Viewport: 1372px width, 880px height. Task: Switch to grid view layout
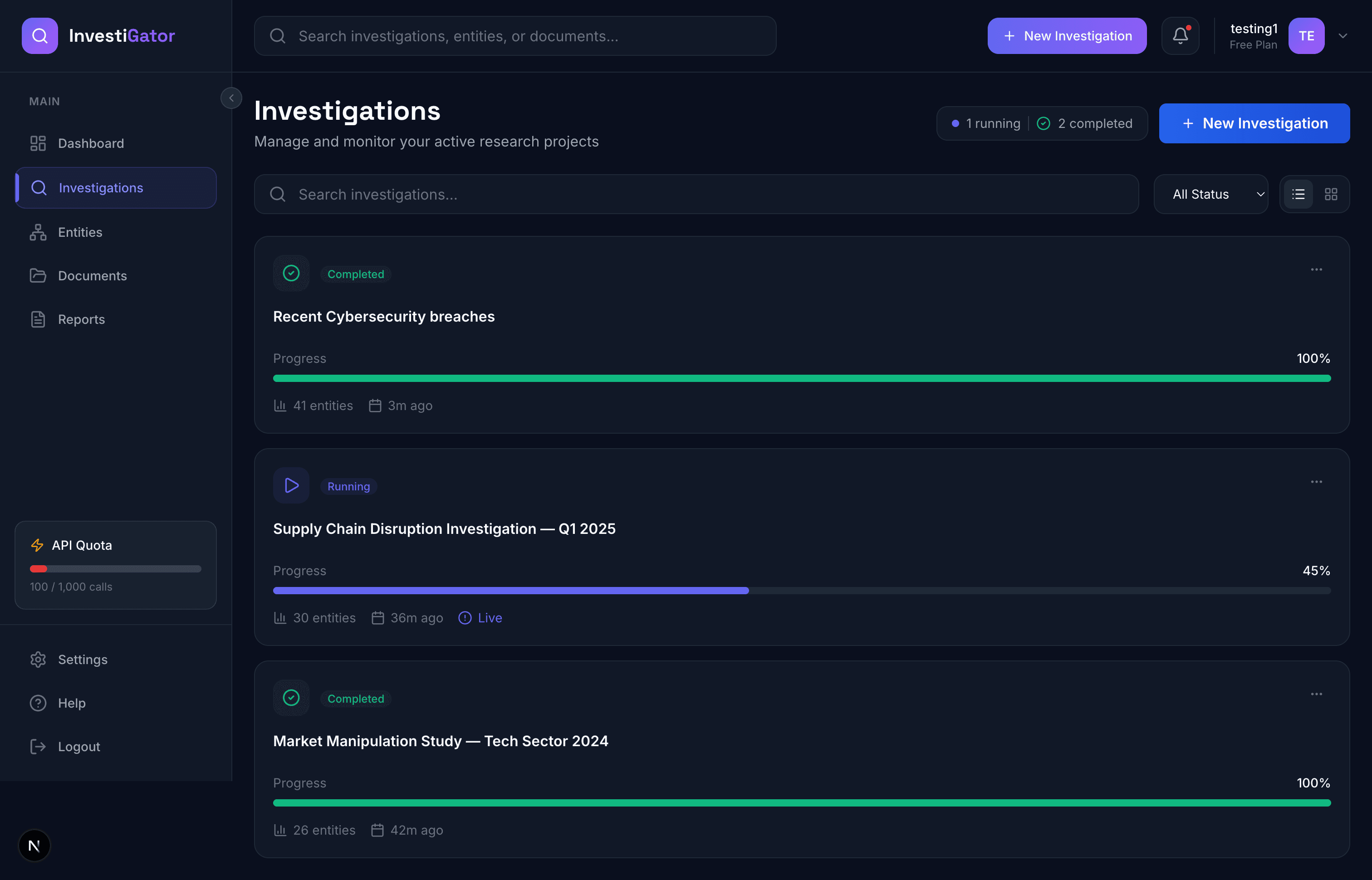point(1331,194)
